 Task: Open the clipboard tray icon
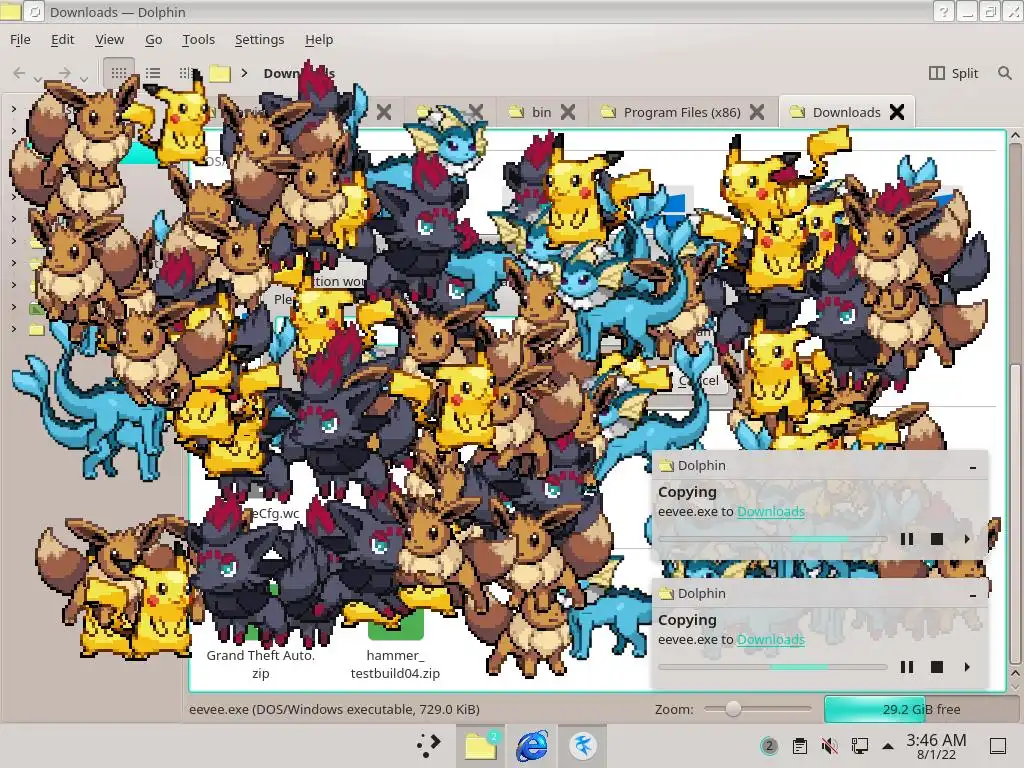[x=799, y=746]
